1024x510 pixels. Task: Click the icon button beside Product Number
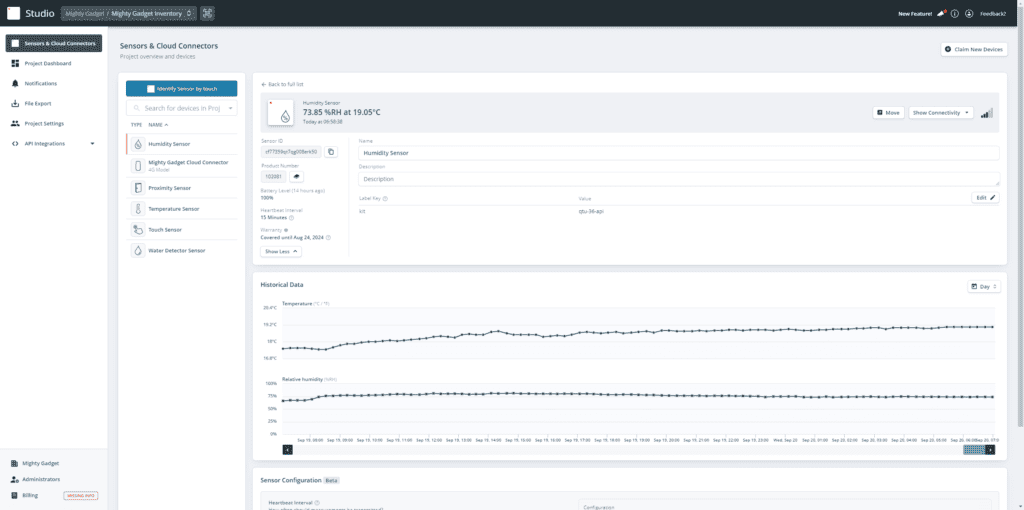tap(297, 176)
